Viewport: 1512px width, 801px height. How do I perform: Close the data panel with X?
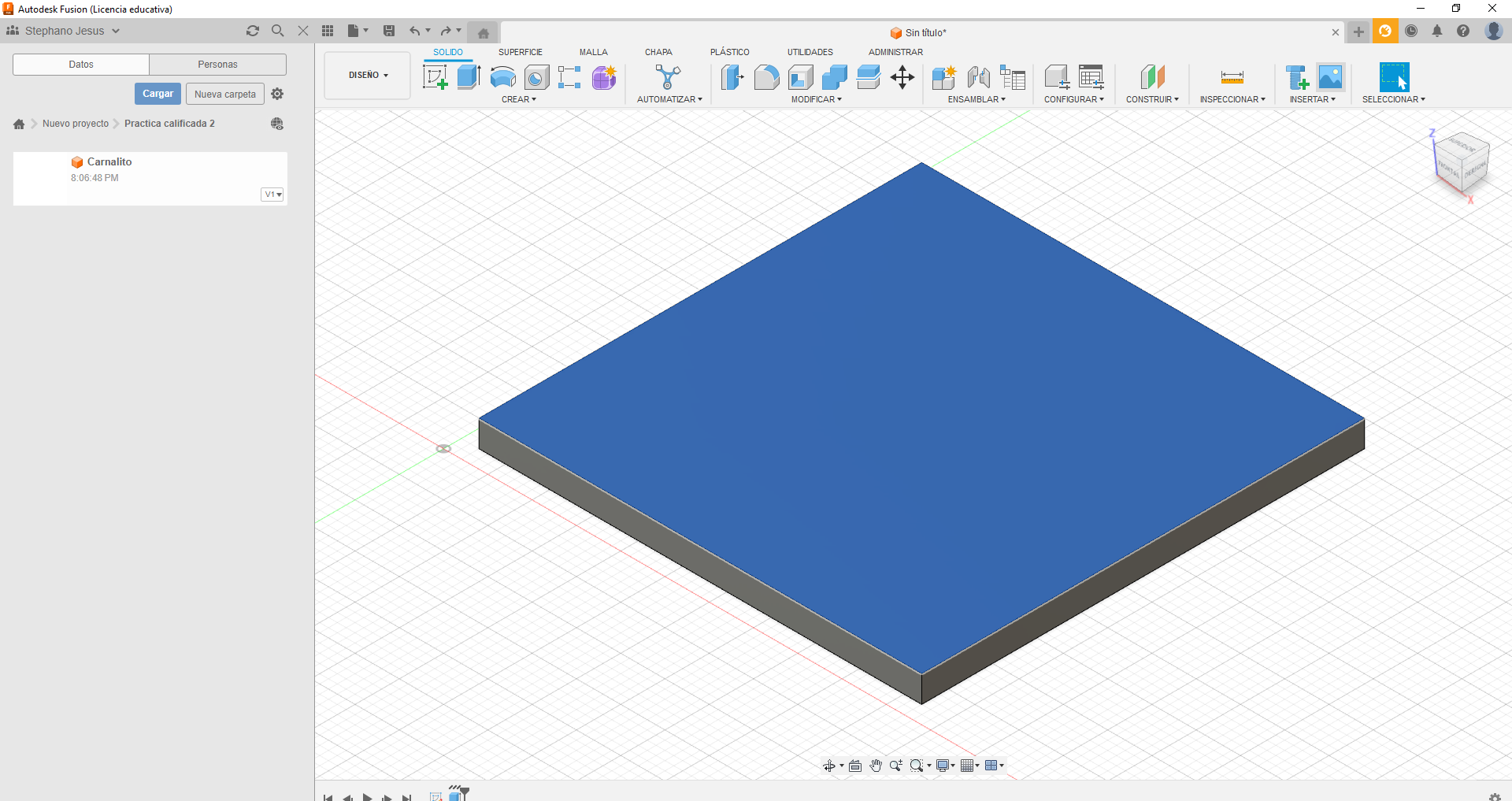click(302, 31)
